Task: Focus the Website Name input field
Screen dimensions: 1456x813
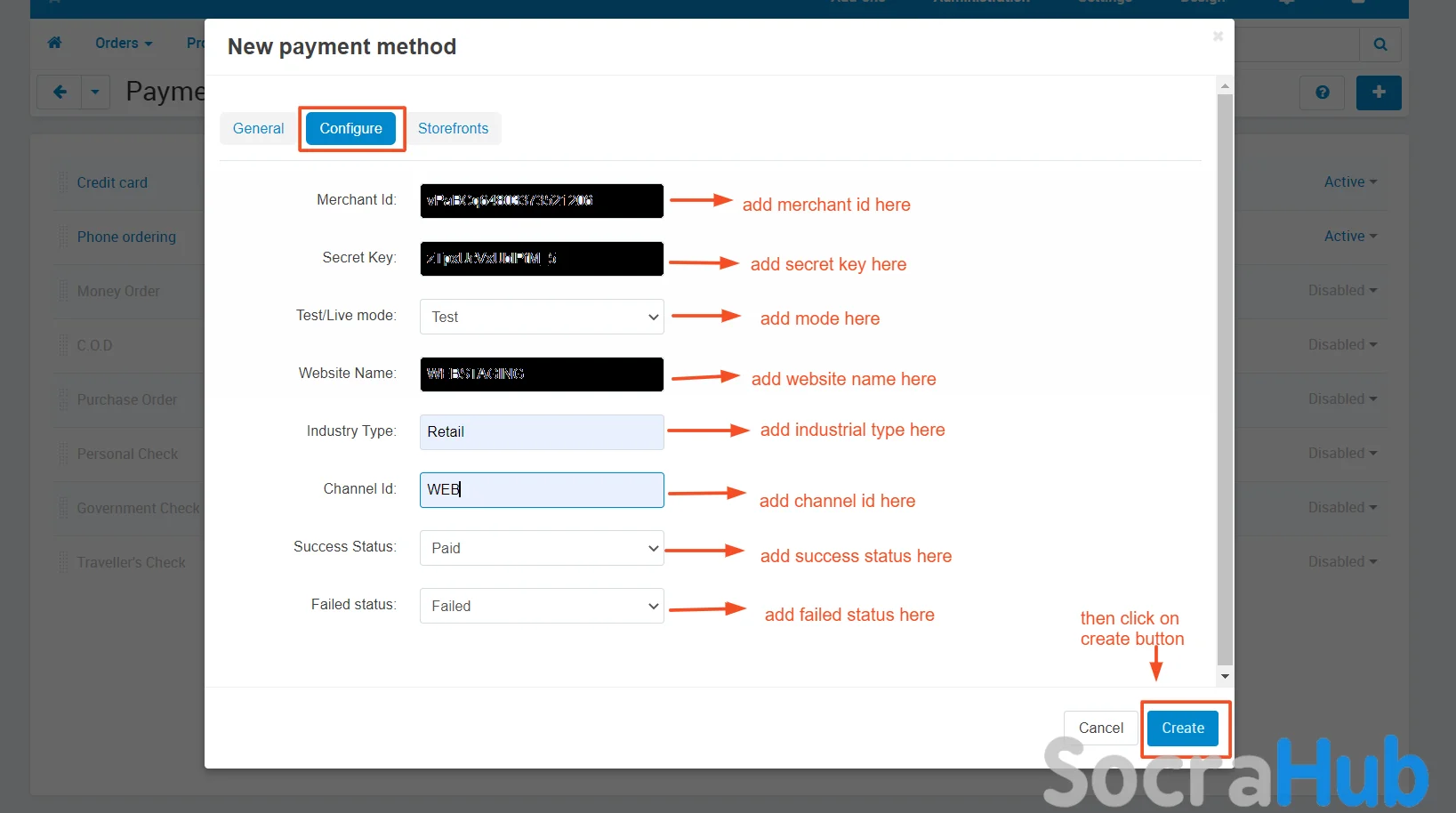Action: coord(542,374)
